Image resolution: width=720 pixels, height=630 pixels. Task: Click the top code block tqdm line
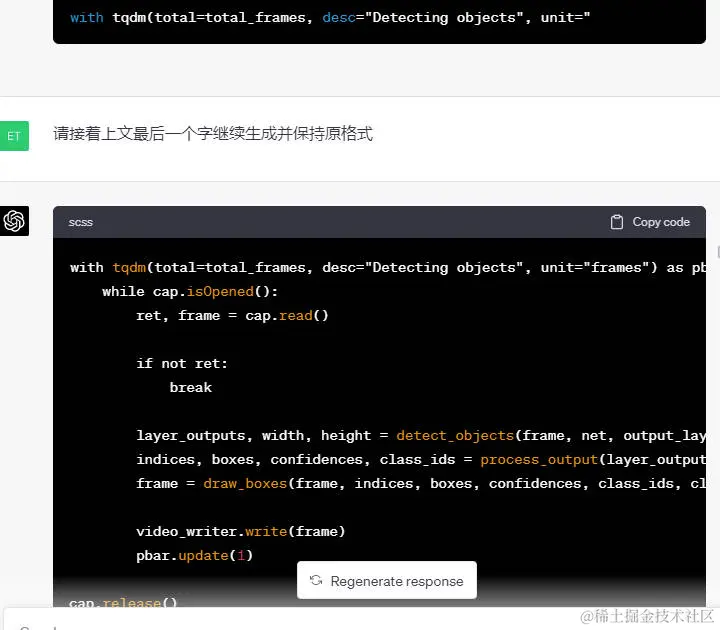coord(330,17)
